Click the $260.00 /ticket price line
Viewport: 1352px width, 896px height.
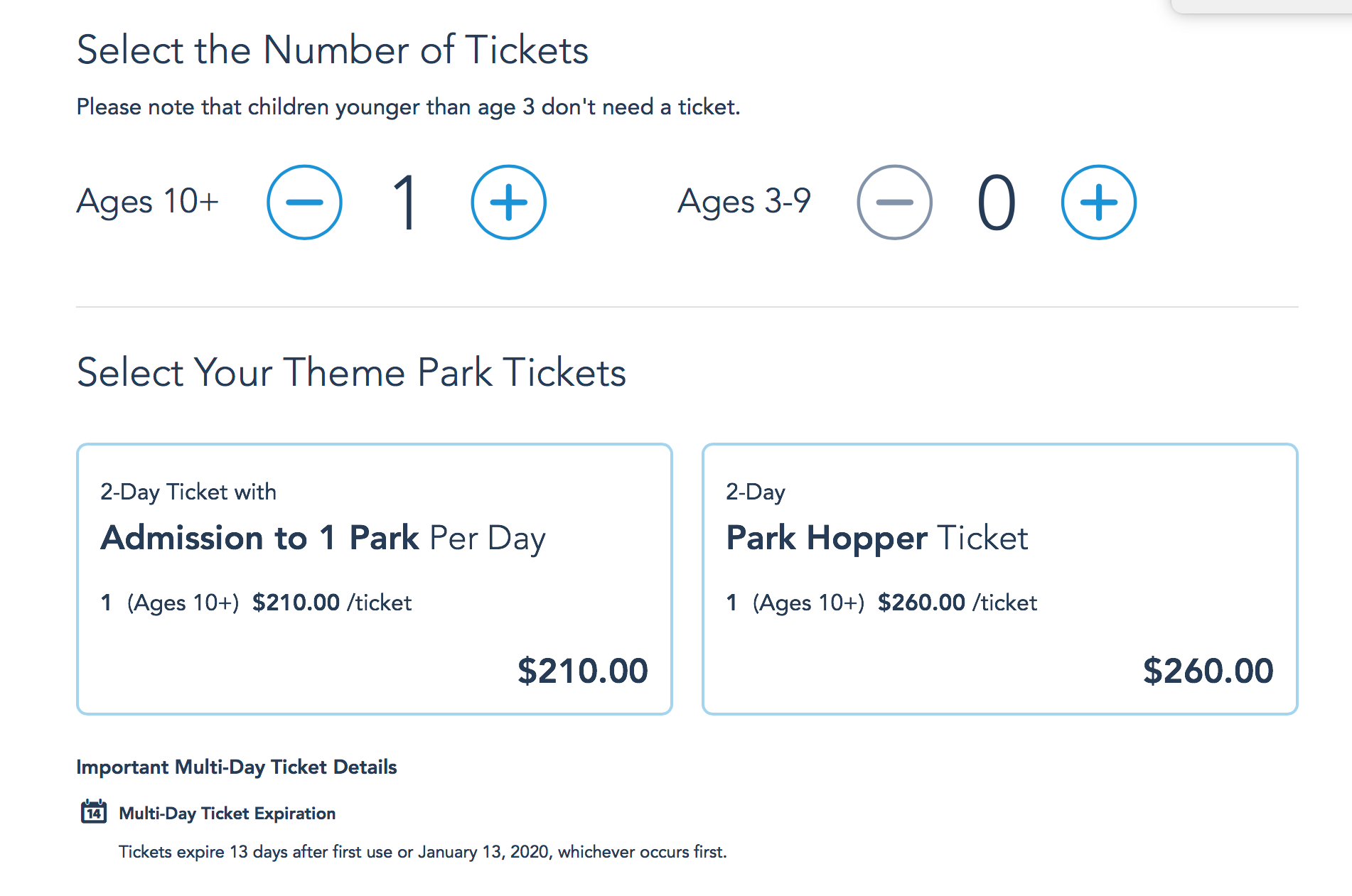coord(921,602)
